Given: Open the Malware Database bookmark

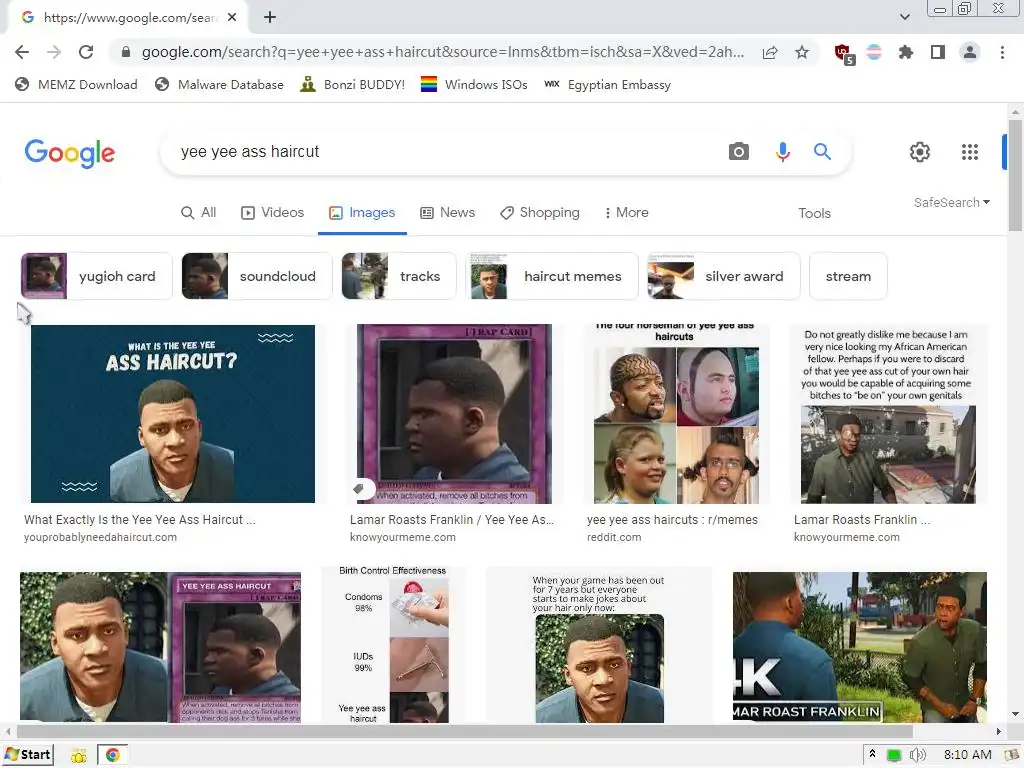Looking at the screenshot, I should [x=219, y=84].
